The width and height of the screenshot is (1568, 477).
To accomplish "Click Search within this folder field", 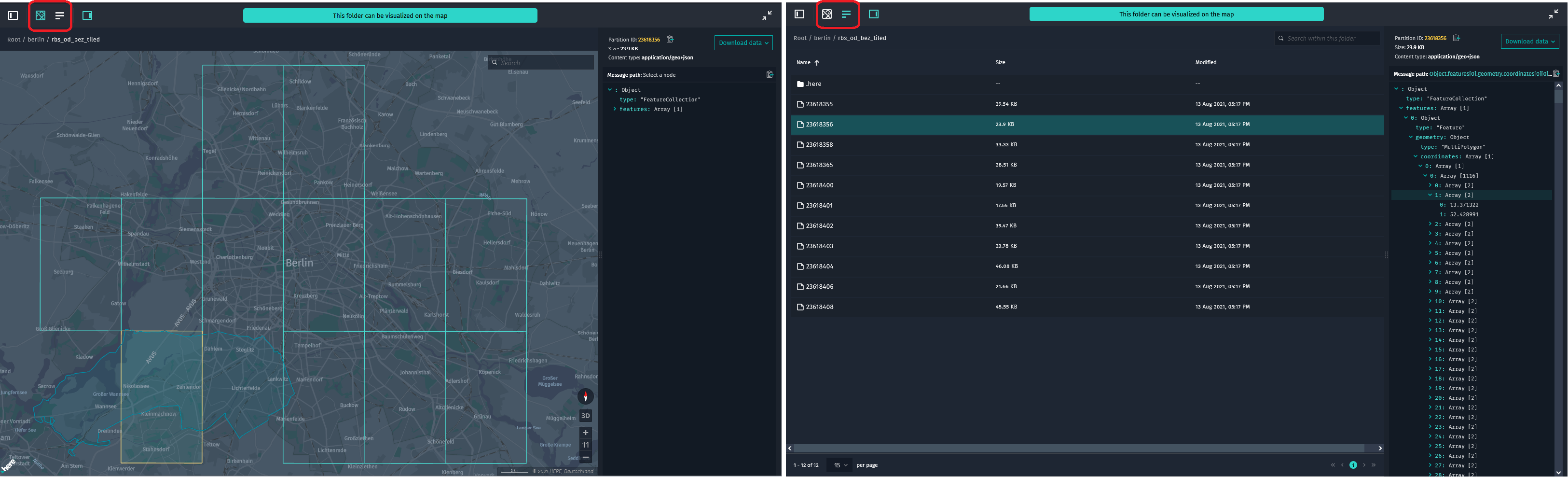I will coord(1328,38).
